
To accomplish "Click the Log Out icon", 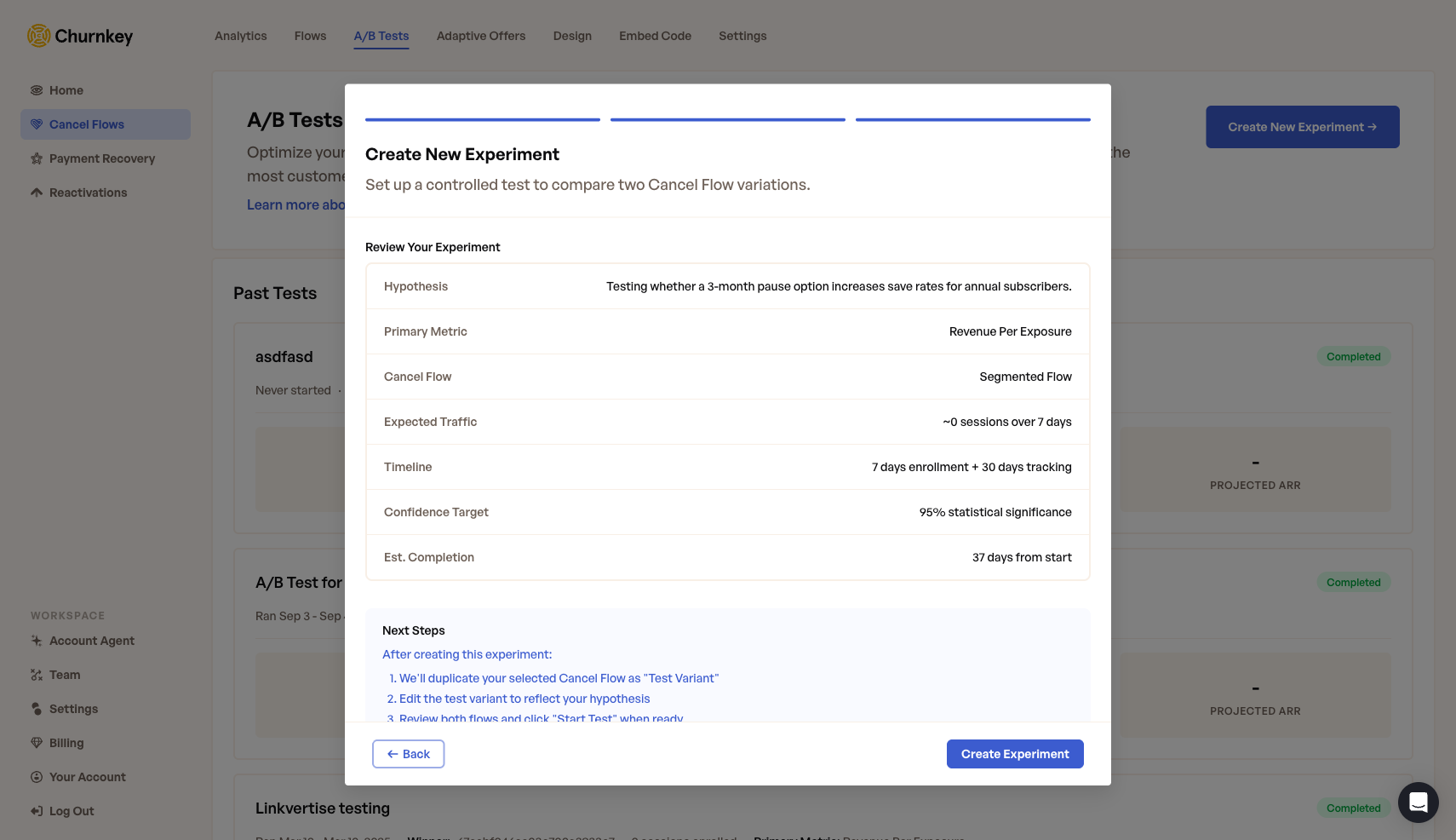I will 36,810.
